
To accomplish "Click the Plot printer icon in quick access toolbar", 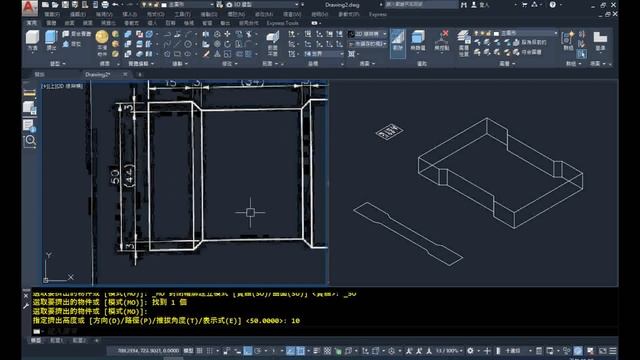I will coord(105,4).
